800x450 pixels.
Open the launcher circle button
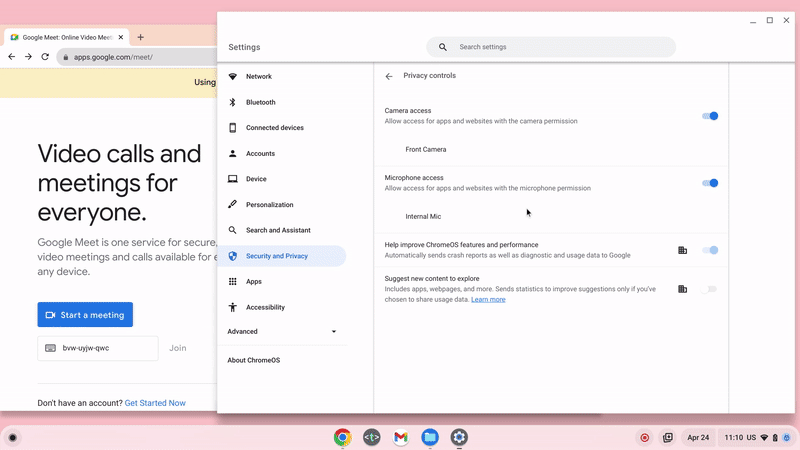point(13,438)
